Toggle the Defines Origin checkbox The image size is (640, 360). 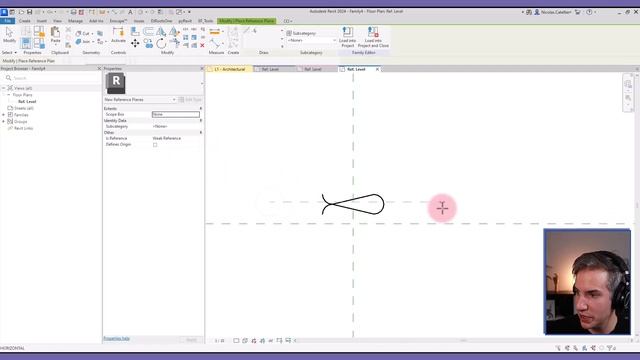click(x=155, y=145)
